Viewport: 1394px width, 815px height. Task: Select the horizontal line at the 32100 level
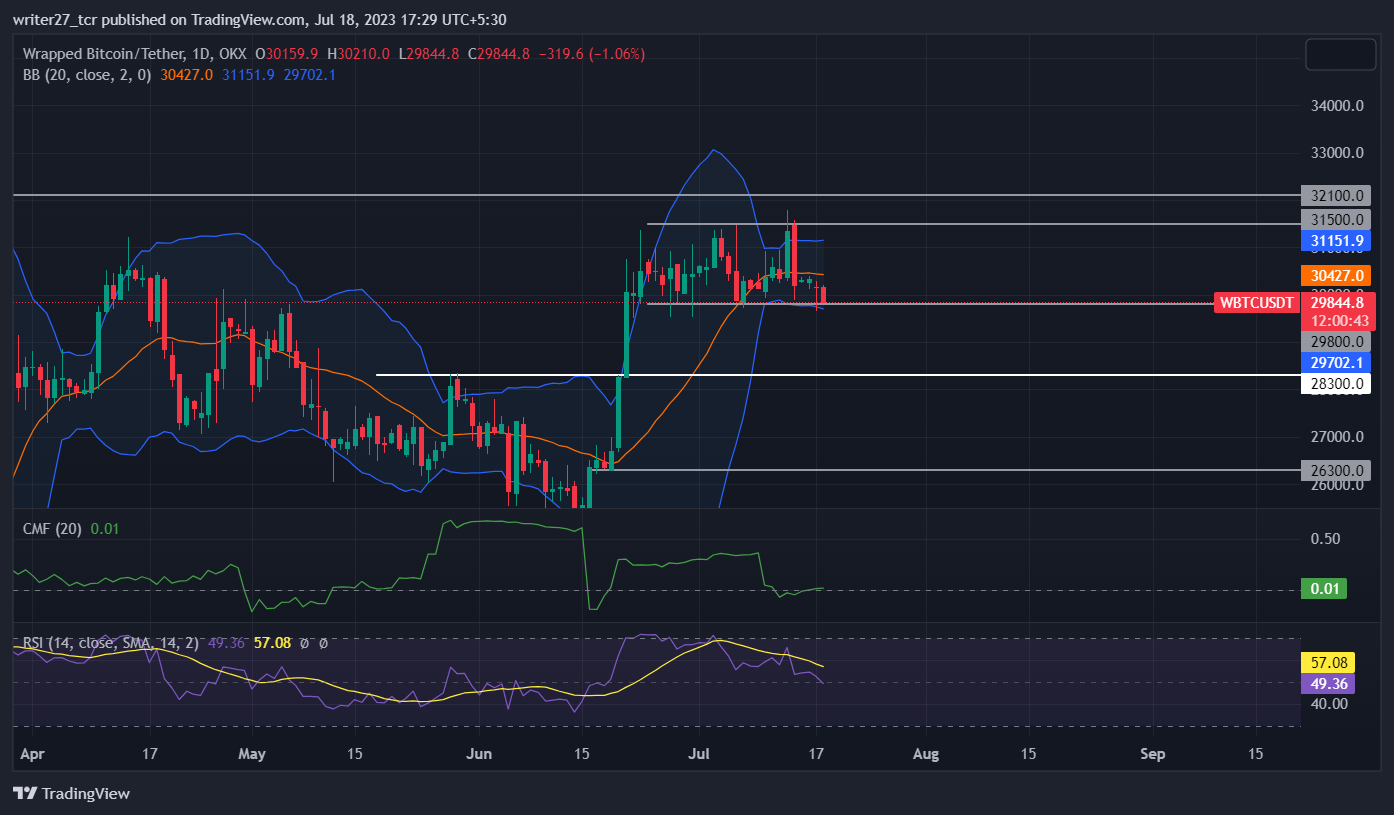click(655, 195)
